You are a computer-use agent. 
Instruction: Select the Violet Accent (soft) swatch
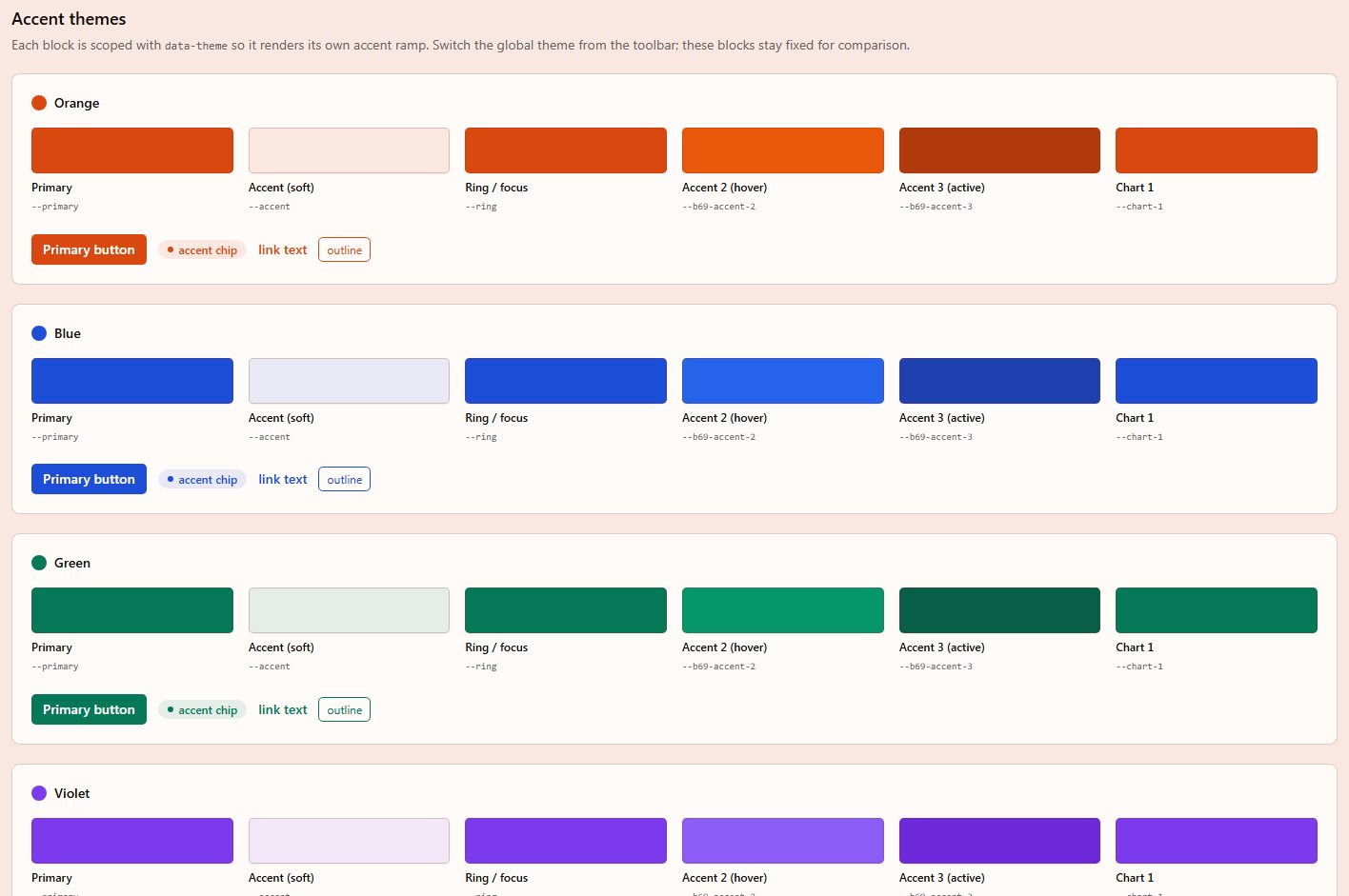(349, 841)
